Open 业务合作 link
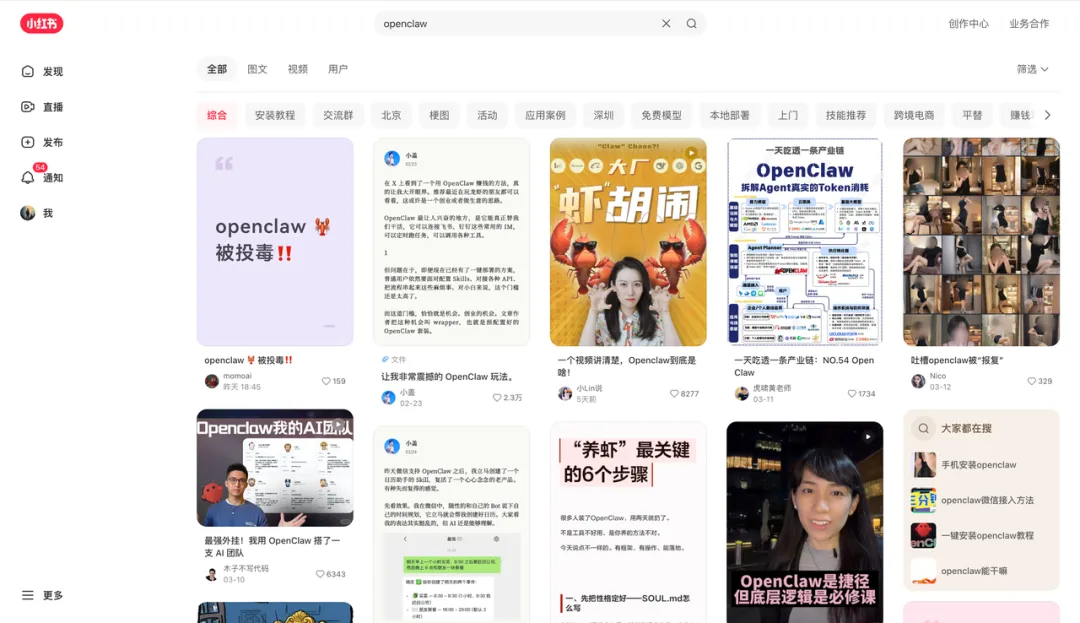 pos(1029,23)
